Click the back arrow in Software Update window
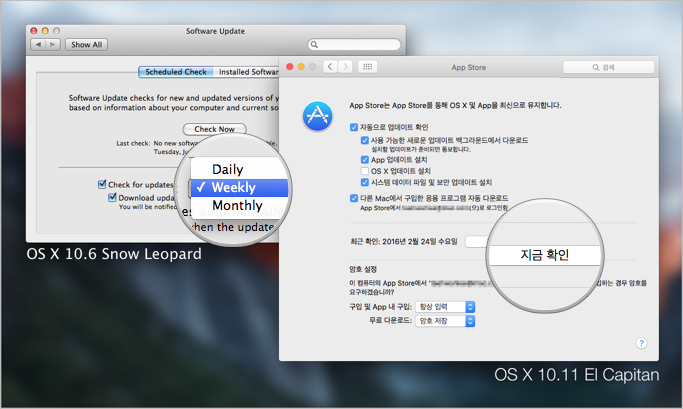Viewport: 683px width, 409px height. (38, 44)
